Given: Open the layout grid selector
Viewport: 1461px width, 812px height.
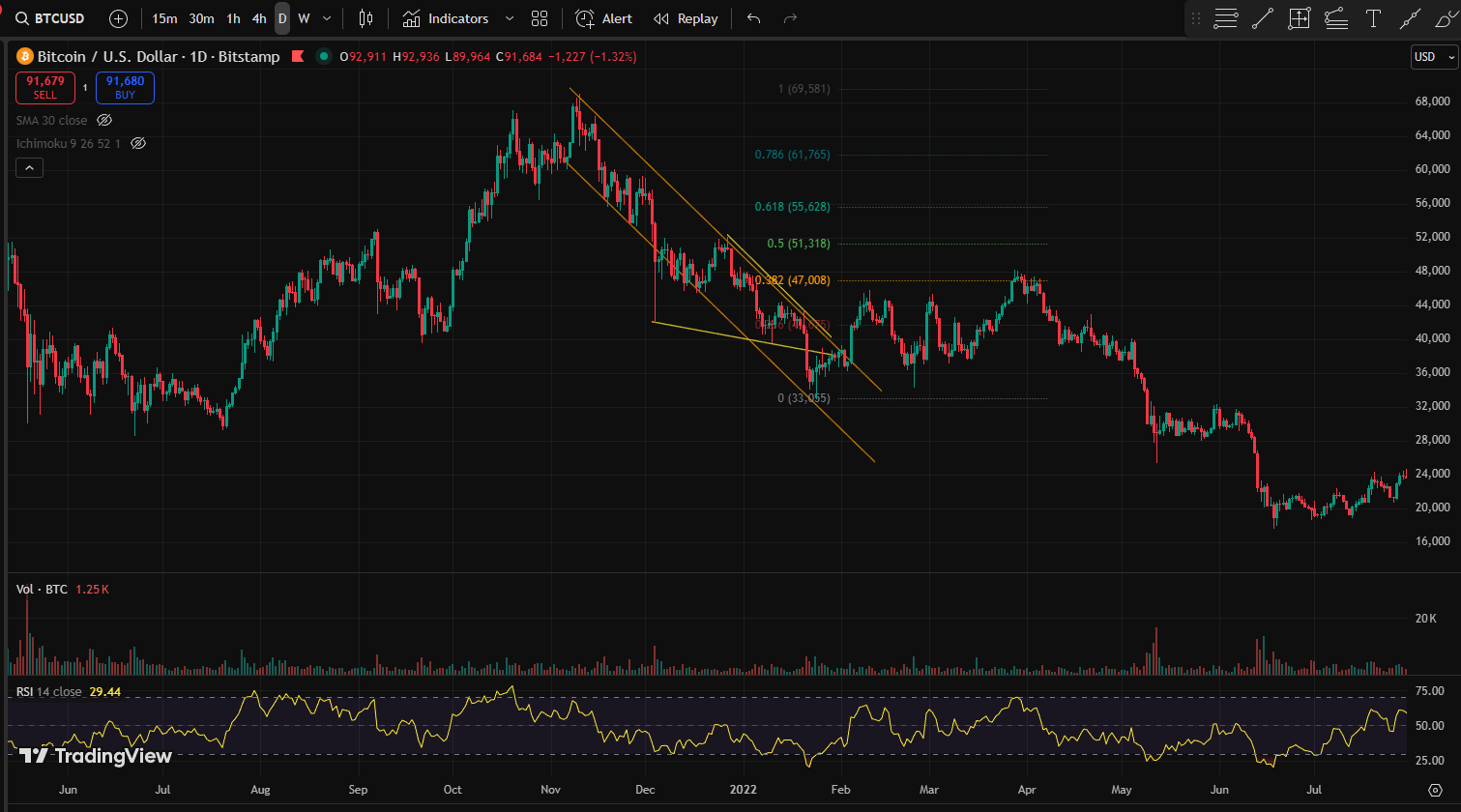Looking at the screenshot, I should [x=540, y=18].
